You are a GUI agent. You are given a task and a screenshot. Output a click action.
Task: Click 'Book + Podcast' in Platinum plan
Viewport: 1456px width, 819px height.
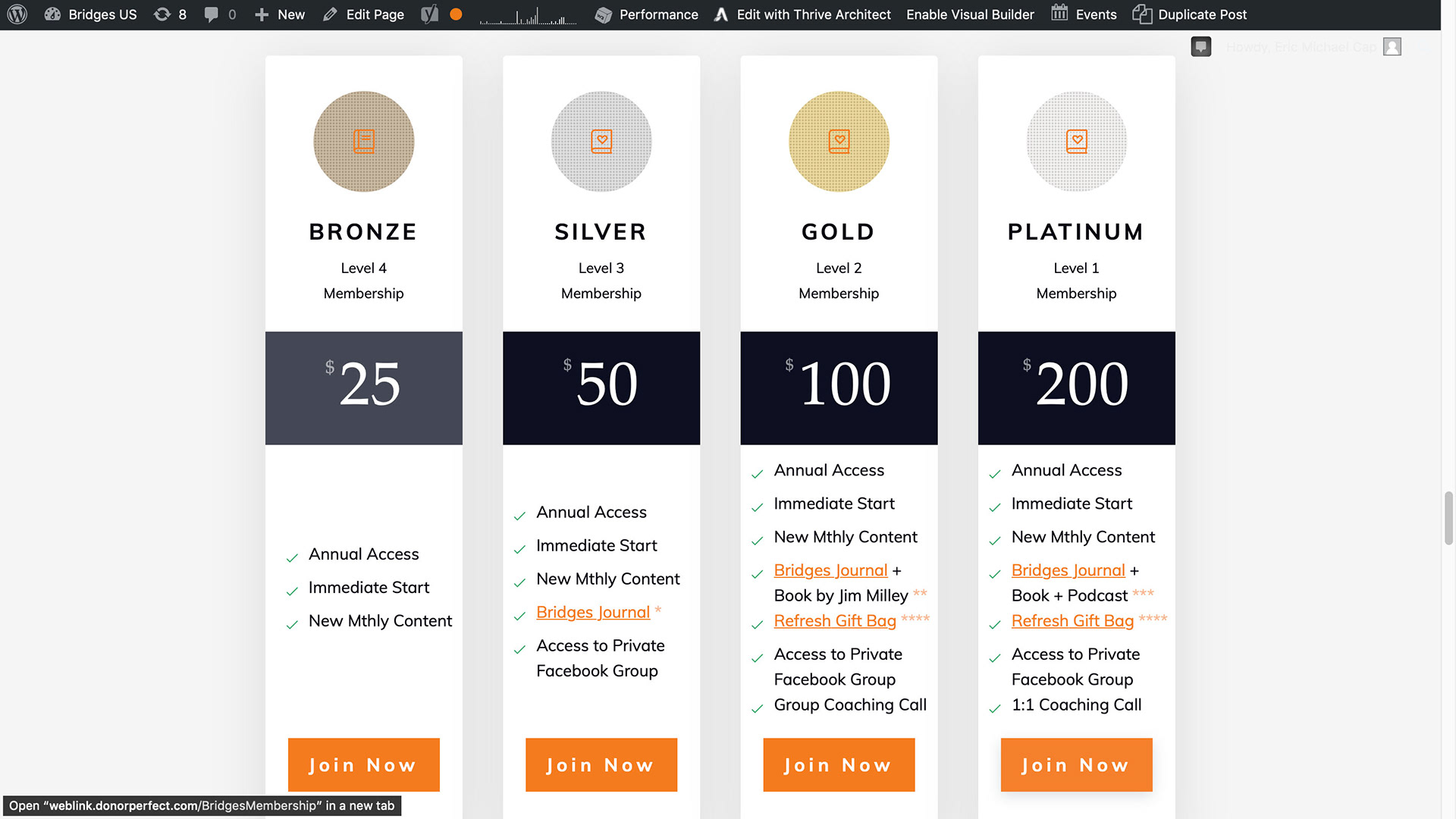1069,595
